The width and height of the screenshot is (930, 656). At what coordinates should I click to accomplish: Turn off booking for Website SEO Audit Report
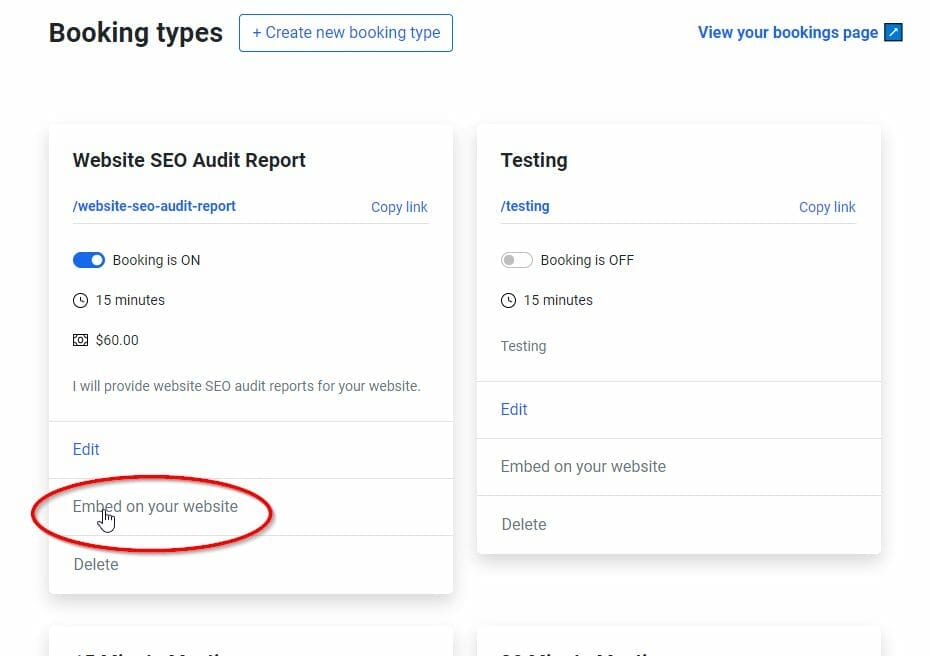(x=89, y=260)
